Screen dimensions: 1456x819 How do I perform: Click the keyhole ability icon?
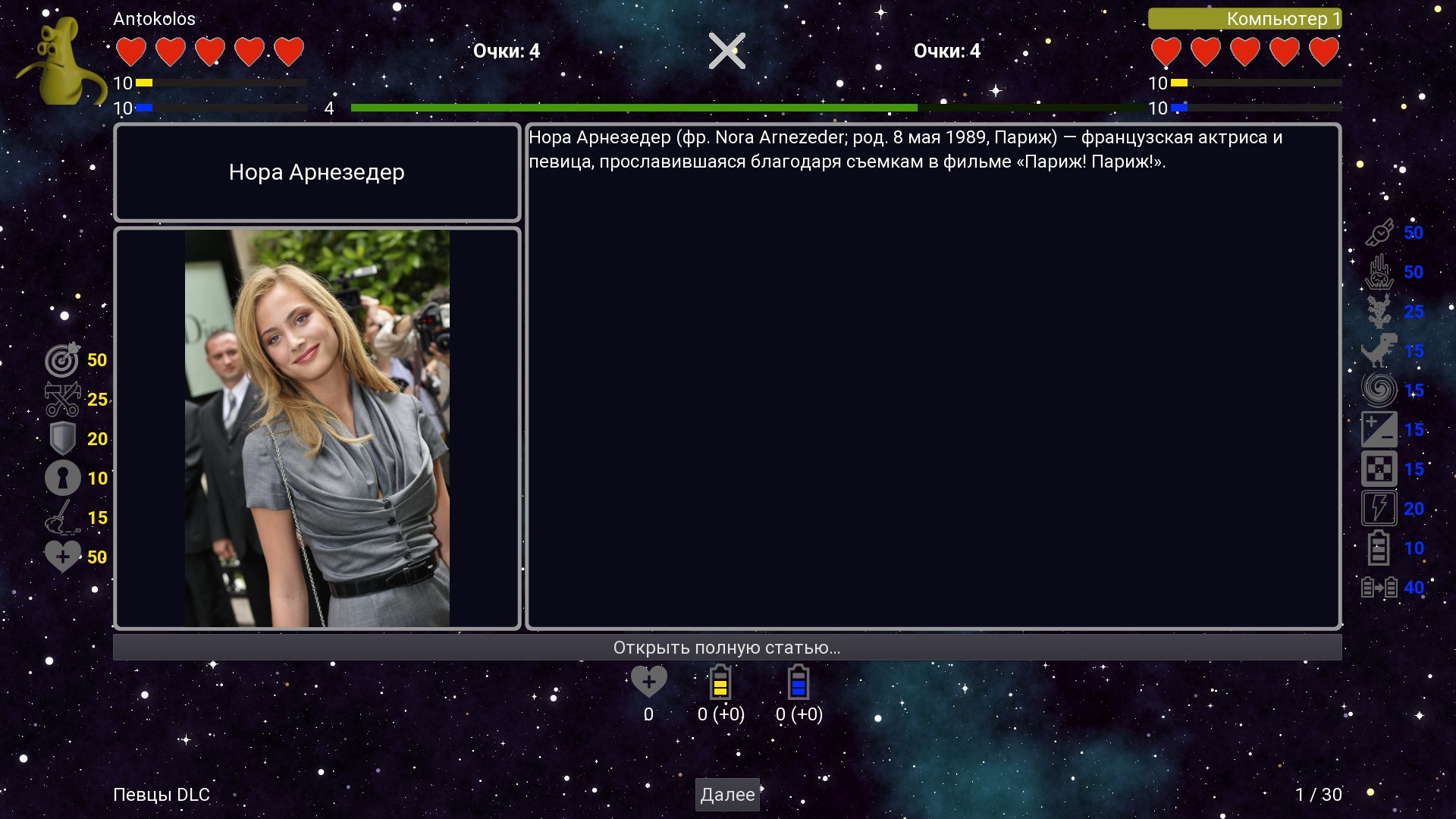point(62,479)
